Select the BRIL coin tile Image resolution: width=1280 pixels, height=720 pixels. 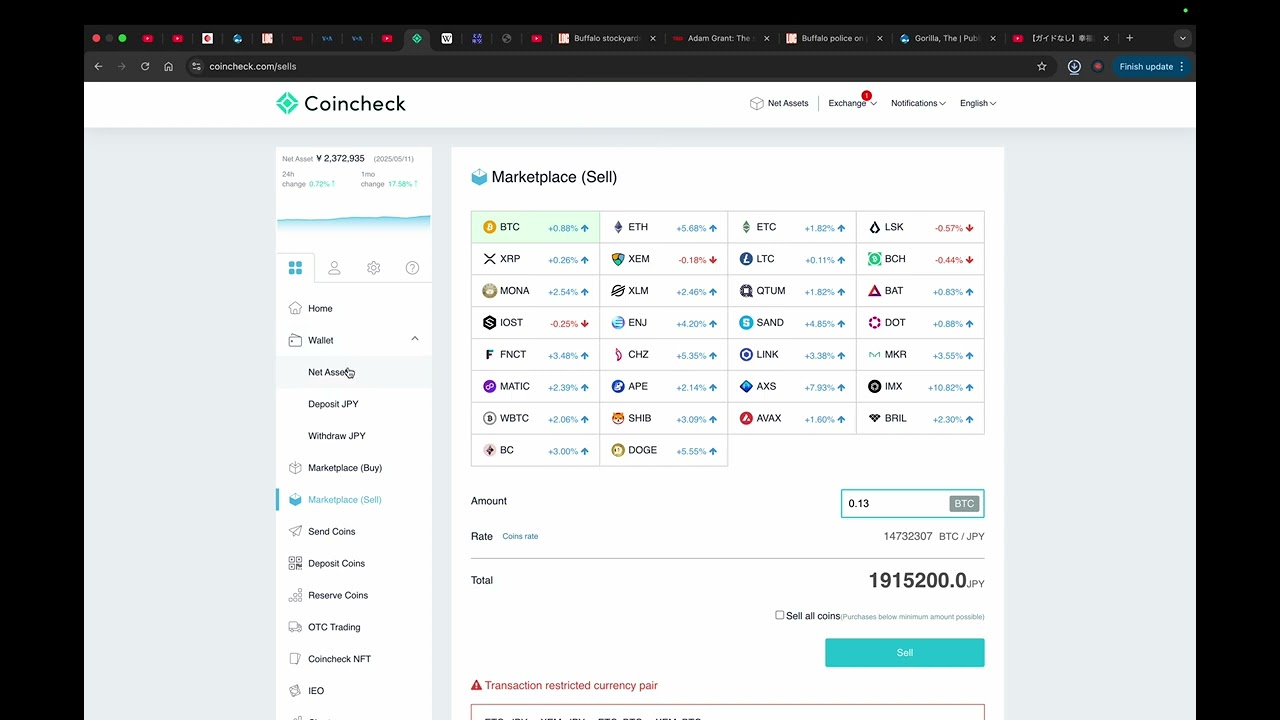(920, 419)
